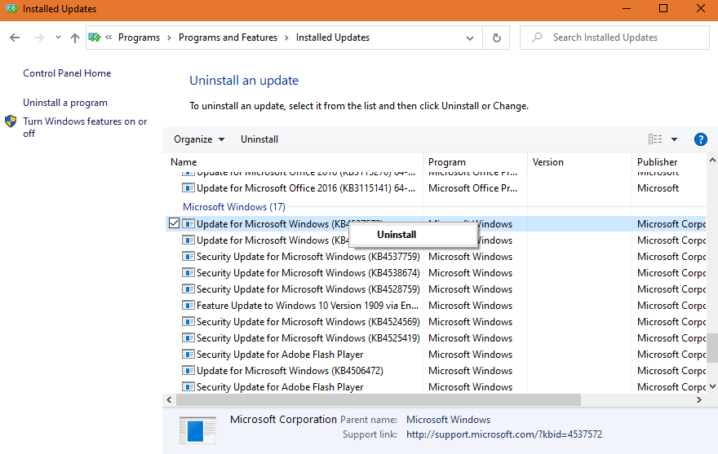The image size is (718, 454).
Task: Click the Search Installed Updates field
Action: pos(615,38)
